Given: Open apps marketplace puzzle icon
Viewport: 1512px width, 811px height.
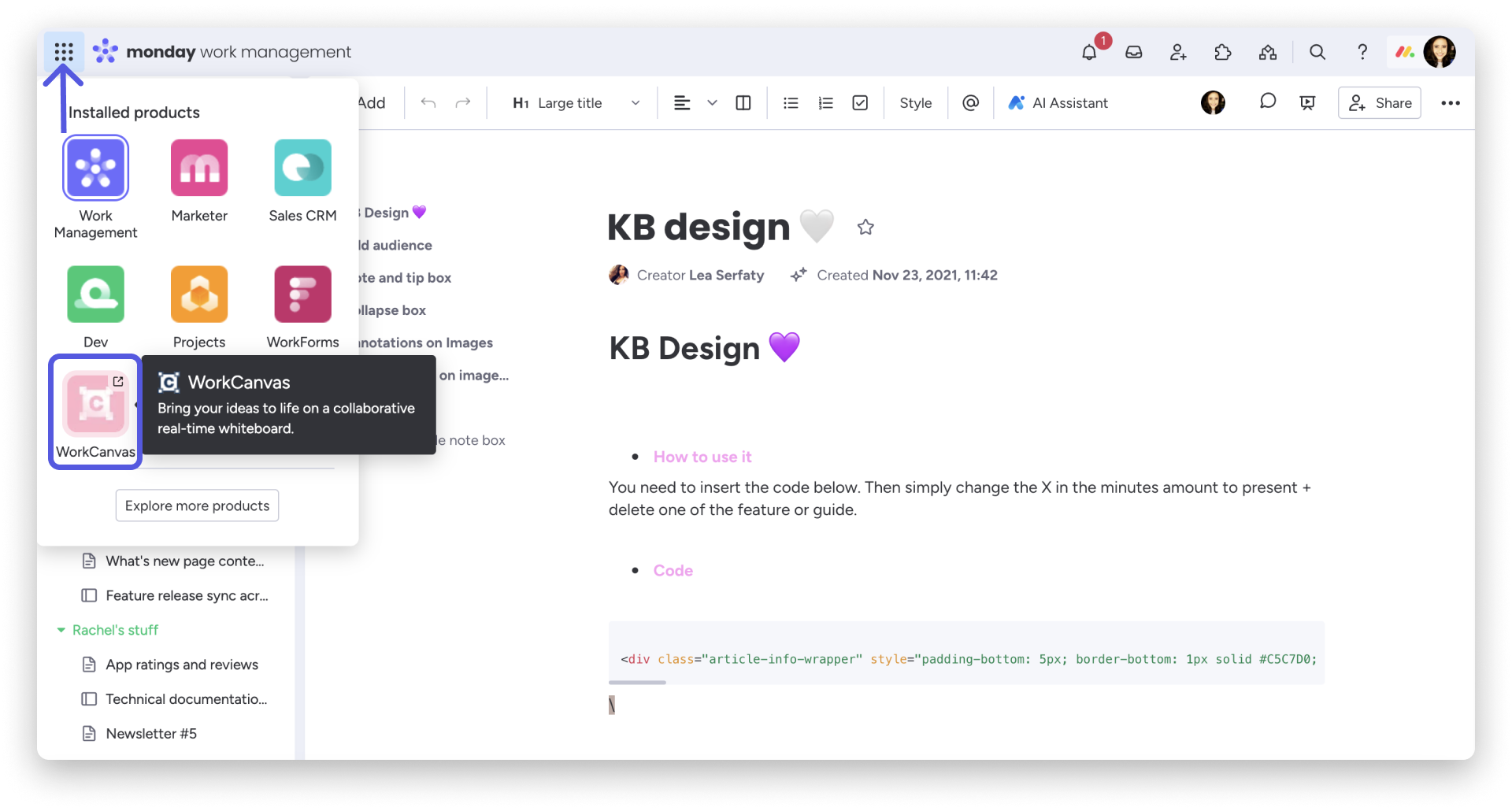Looking at the screenshot, I should pyautogui.click(x=1223, y=52).
